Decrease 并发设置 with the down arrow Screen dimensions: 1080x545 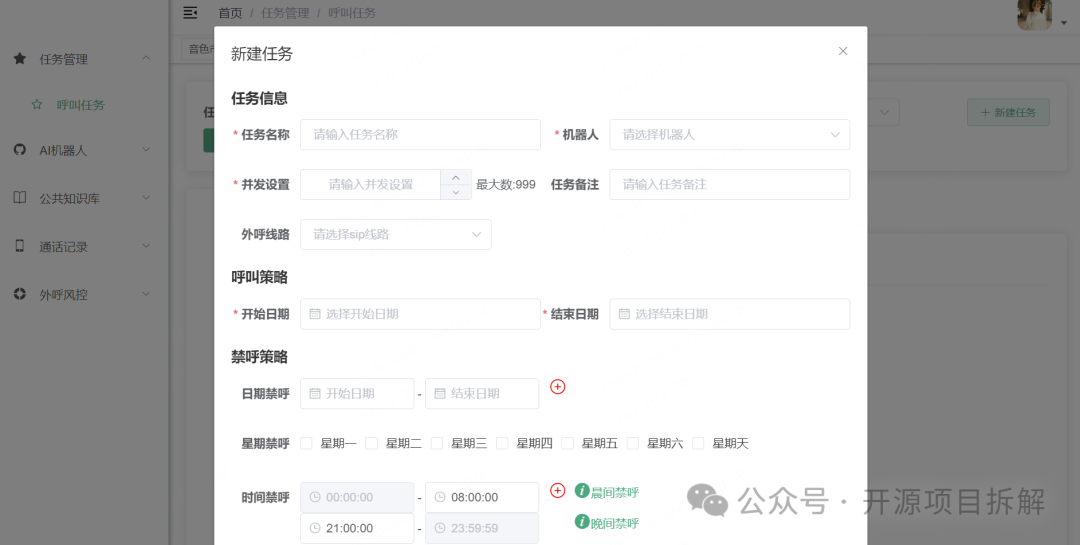point(456,192)
